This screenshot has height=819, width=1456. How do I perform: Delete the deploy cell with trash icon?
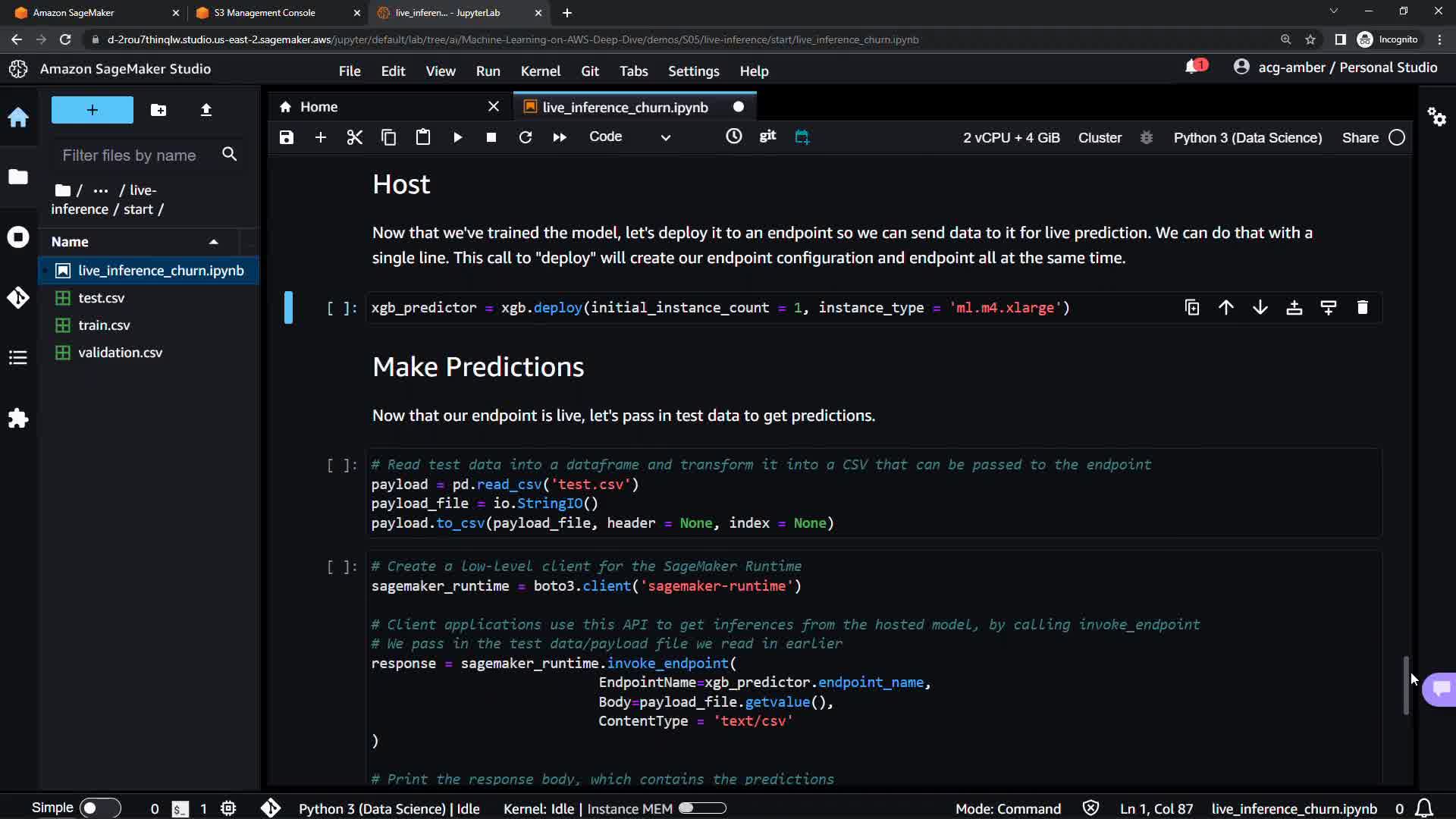[1362, 307]
